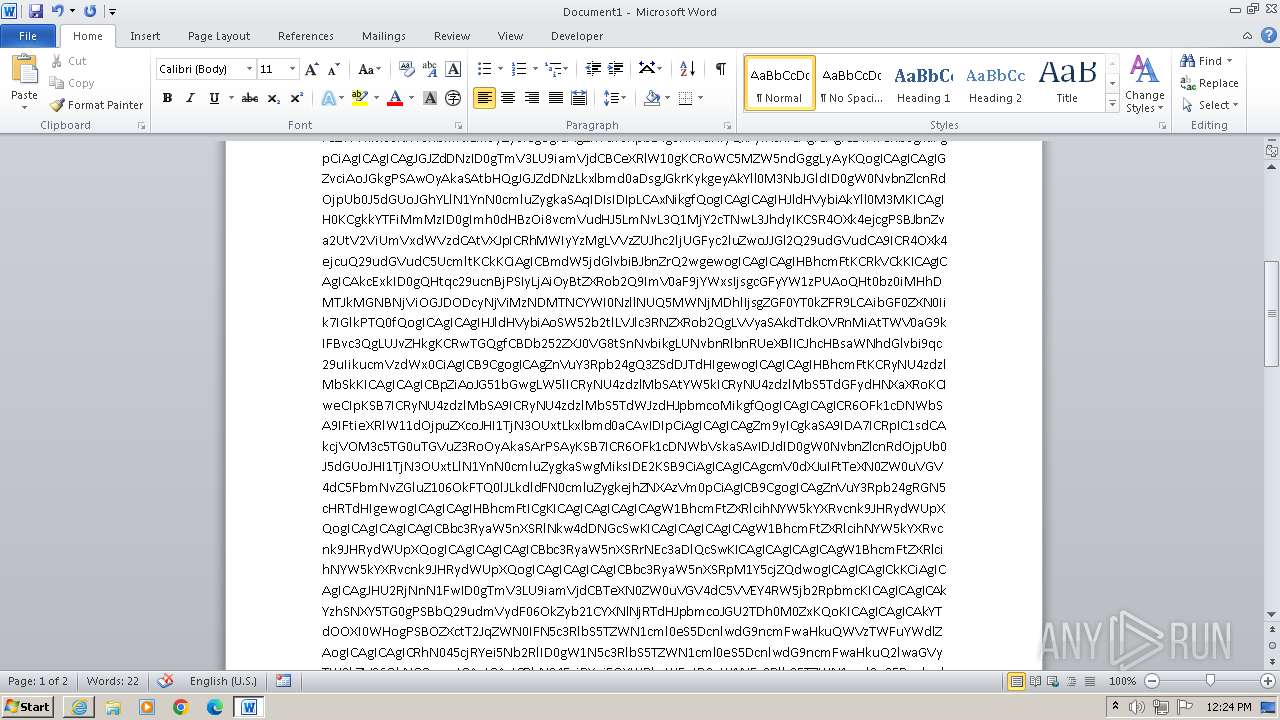The width and height of the screenshot is (1280, 720).
Task: Open the Change Case dropdown
Action: [x=369, y=69]
